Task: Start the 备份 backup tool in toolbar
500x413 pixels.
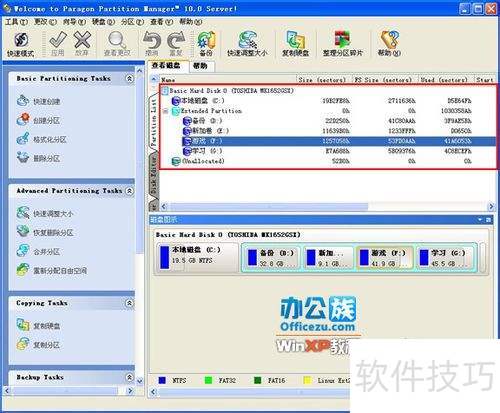Action: coord(206,44)
